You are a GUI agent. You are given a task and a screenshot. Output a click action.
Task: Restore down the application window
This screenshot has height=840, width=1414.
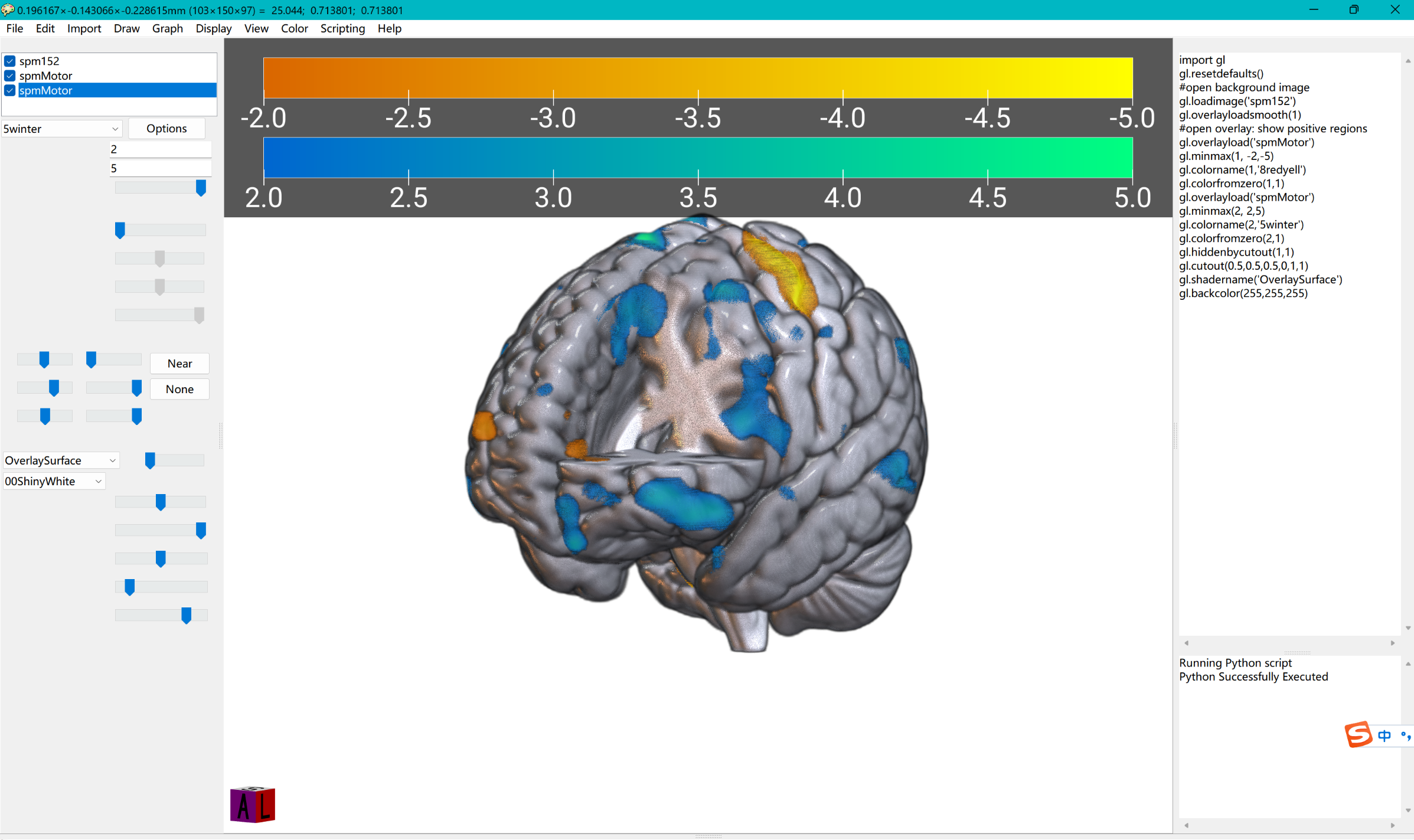(1354, 10)
